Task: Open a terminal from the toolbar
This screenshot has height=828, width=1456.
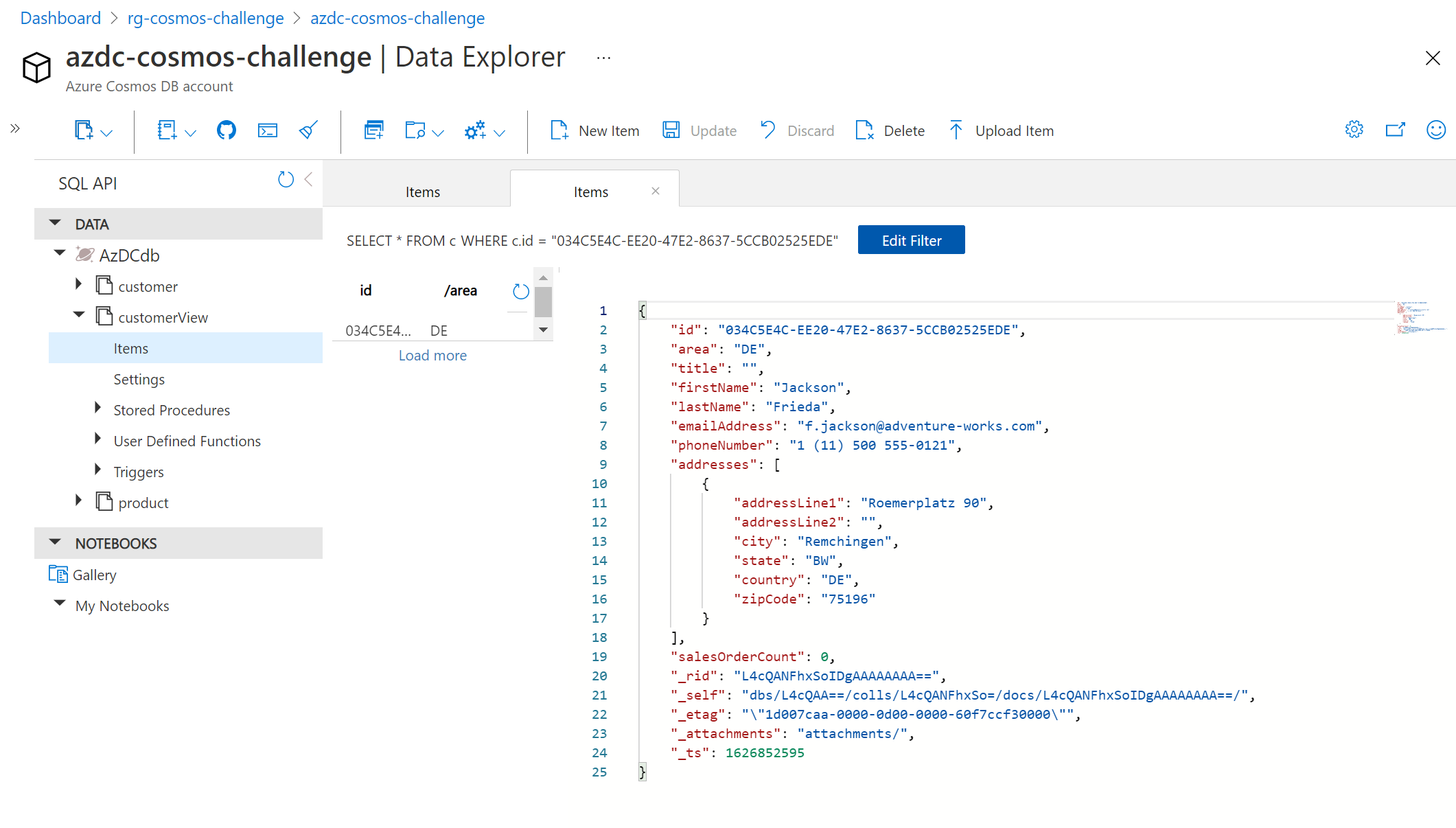Action: pyautogui.click(x=268, y=130)
